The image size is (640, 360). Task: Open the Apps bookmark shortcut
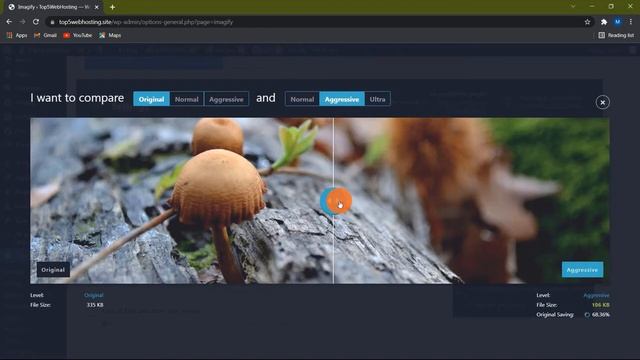tap(17, 36)
